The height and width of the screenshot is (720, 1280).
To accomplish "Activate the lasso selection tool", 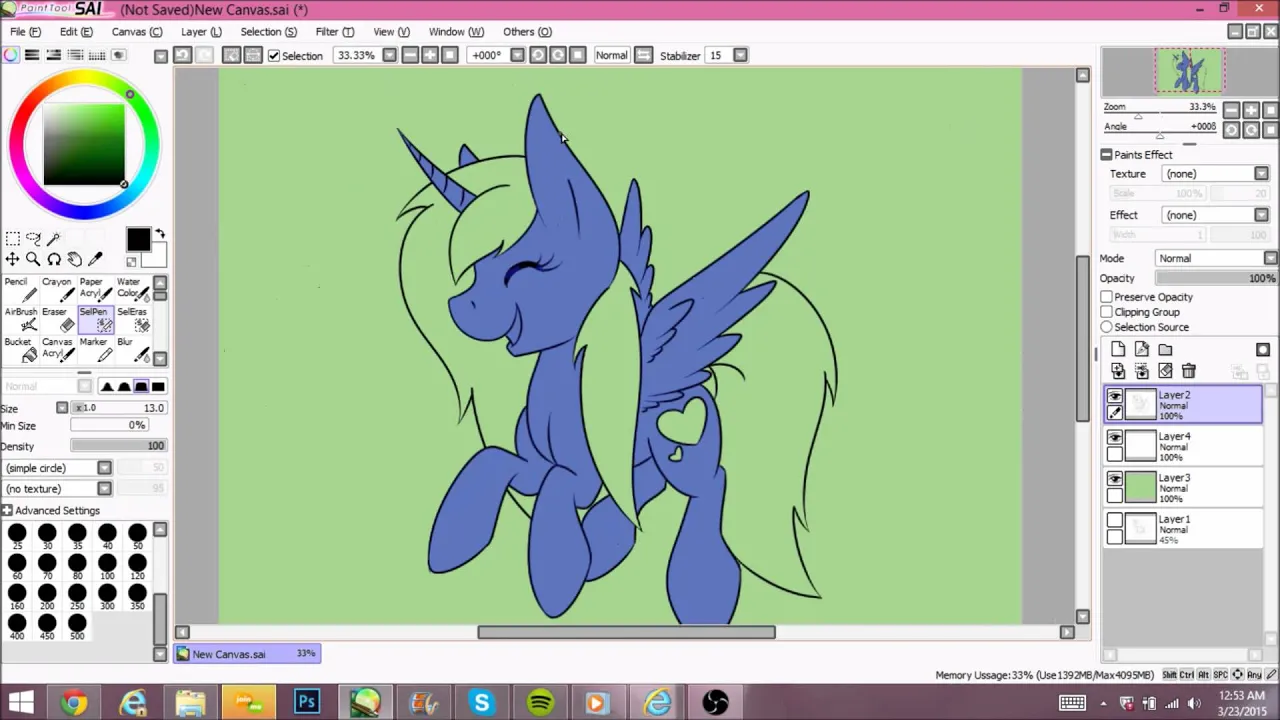I will coord(33,238).
